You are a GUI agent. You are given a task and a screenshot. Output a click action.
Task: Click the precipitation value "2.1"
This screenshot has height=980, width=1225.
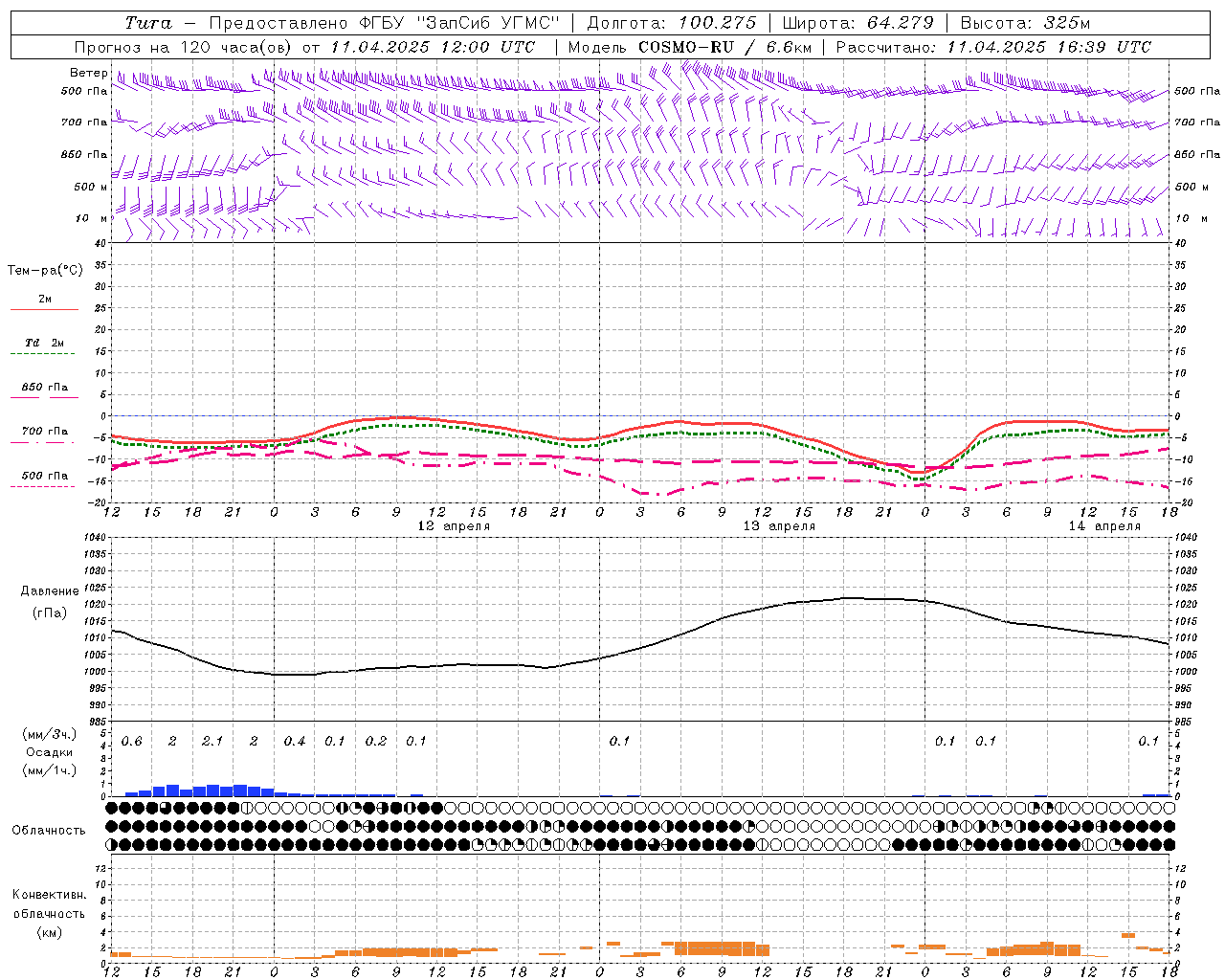click(212, 741)
